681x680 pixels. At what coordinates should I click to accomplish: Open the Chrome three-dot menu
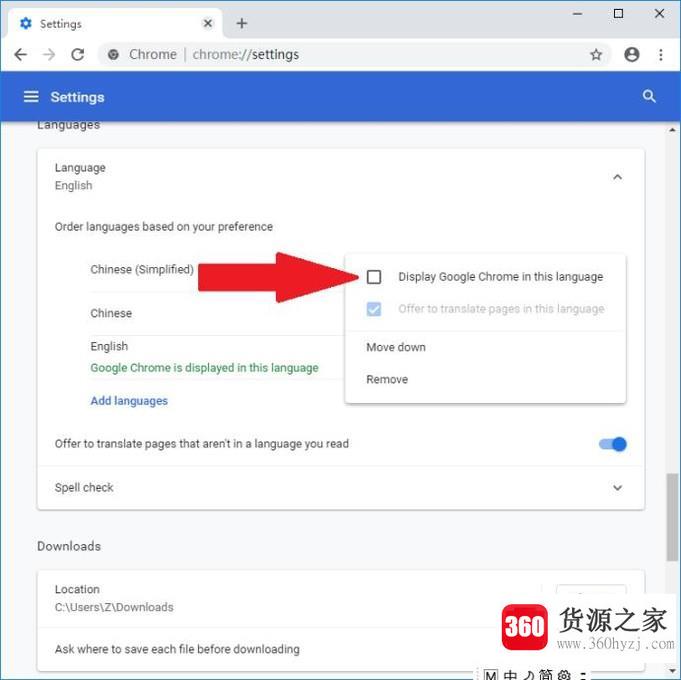[x=661, y=55]
